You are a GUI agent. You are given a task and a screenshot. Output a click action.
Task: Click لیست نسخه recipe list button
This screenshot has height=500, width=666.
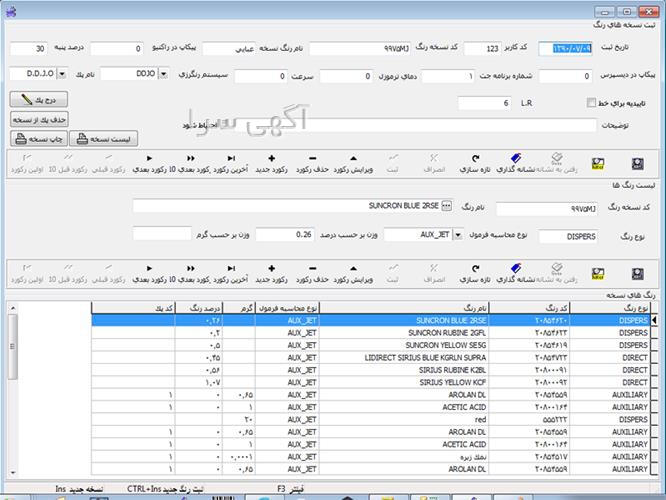[x=104, y=139]
